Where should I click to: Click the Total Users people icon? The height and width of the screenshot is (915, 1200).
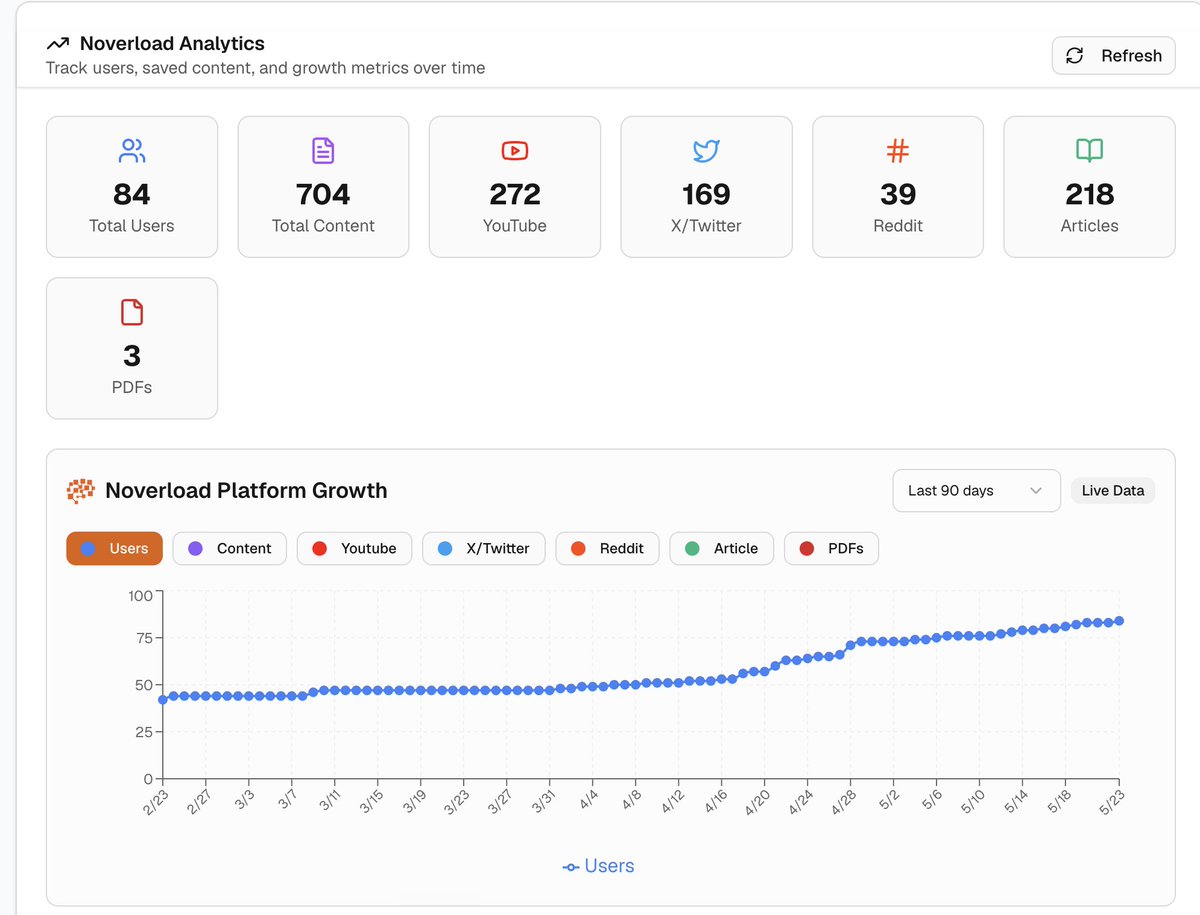coord(132,151)
